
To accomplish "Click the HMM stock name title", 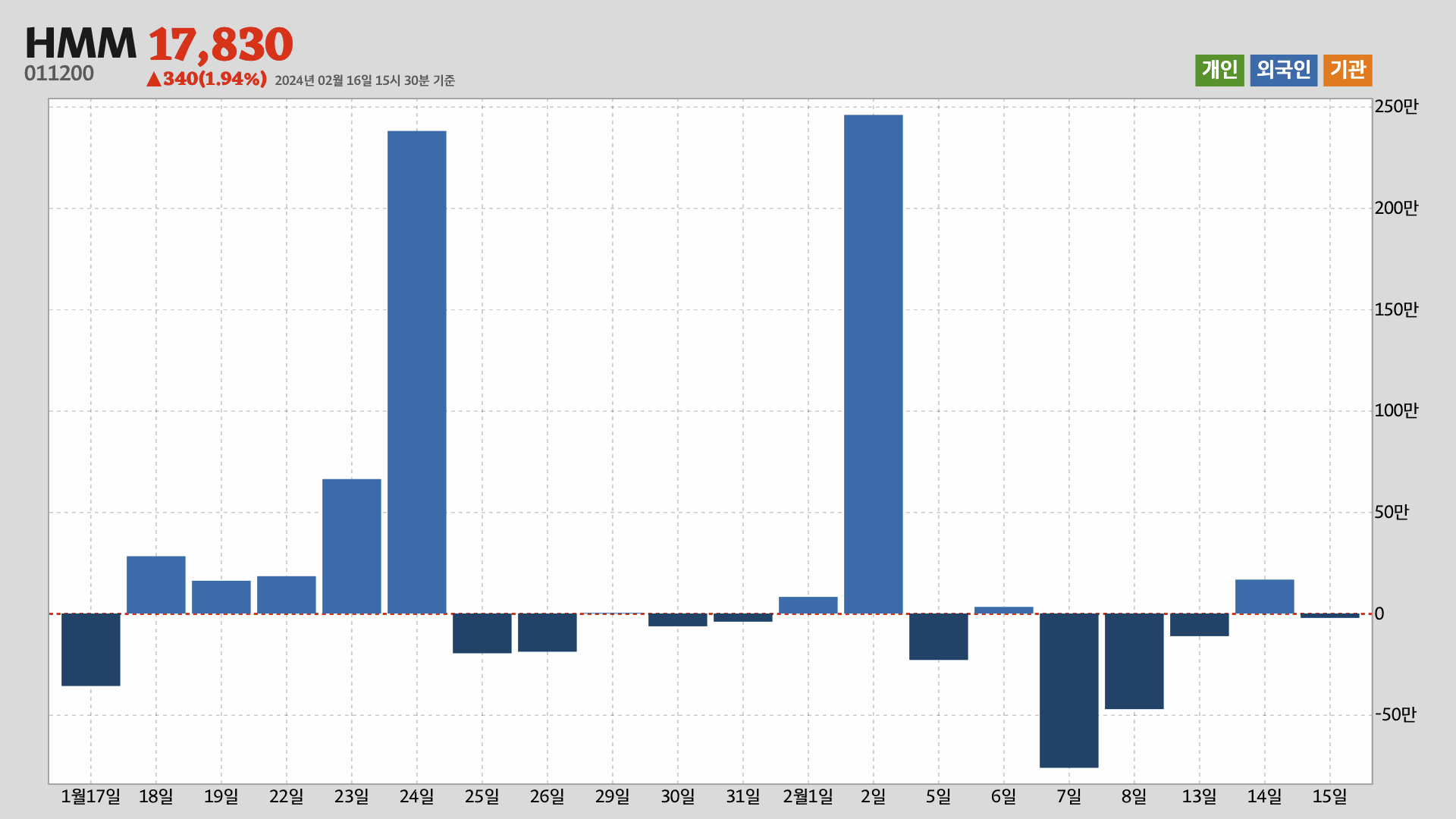I will coord(80,43).
